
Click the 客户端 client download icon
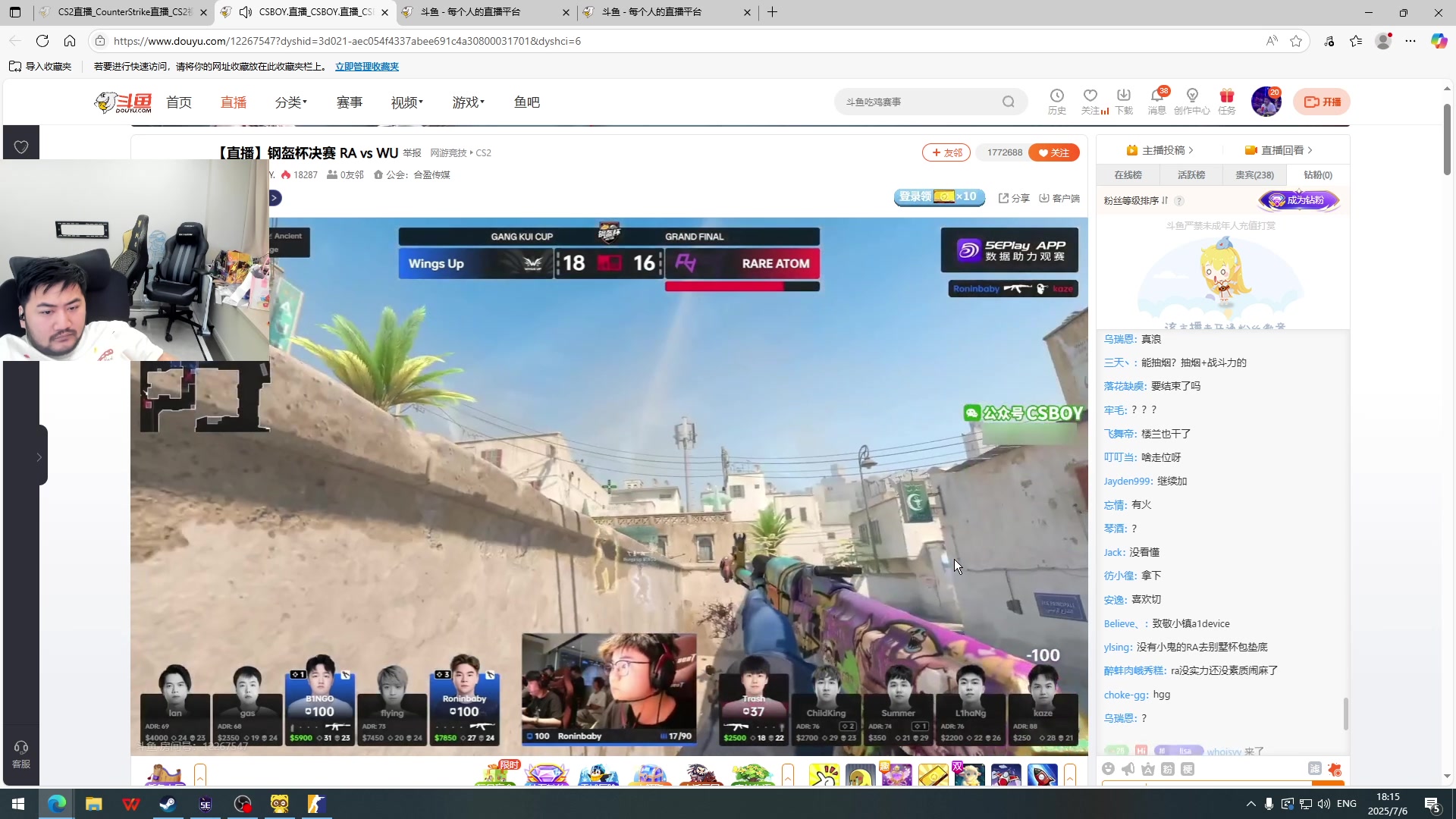click(x=1059, y=198)
